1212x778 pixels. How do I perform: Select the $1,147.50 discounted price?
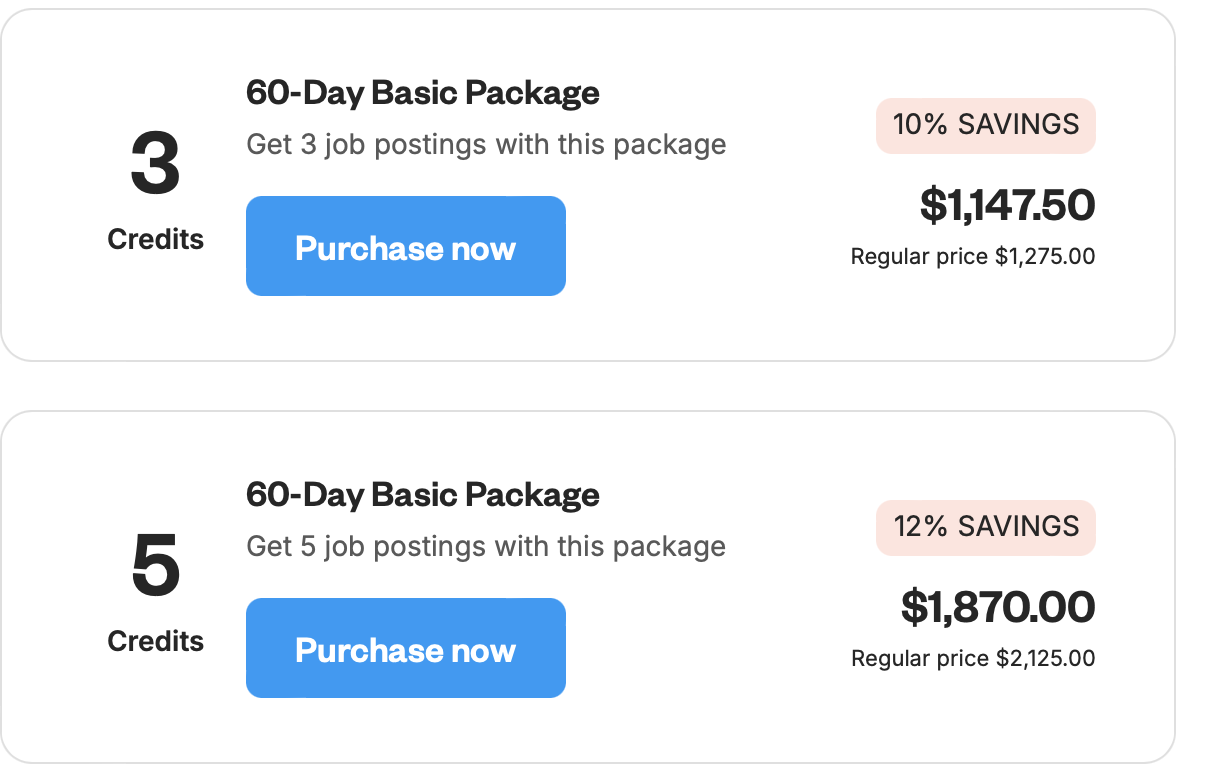tap(1007, 205)
